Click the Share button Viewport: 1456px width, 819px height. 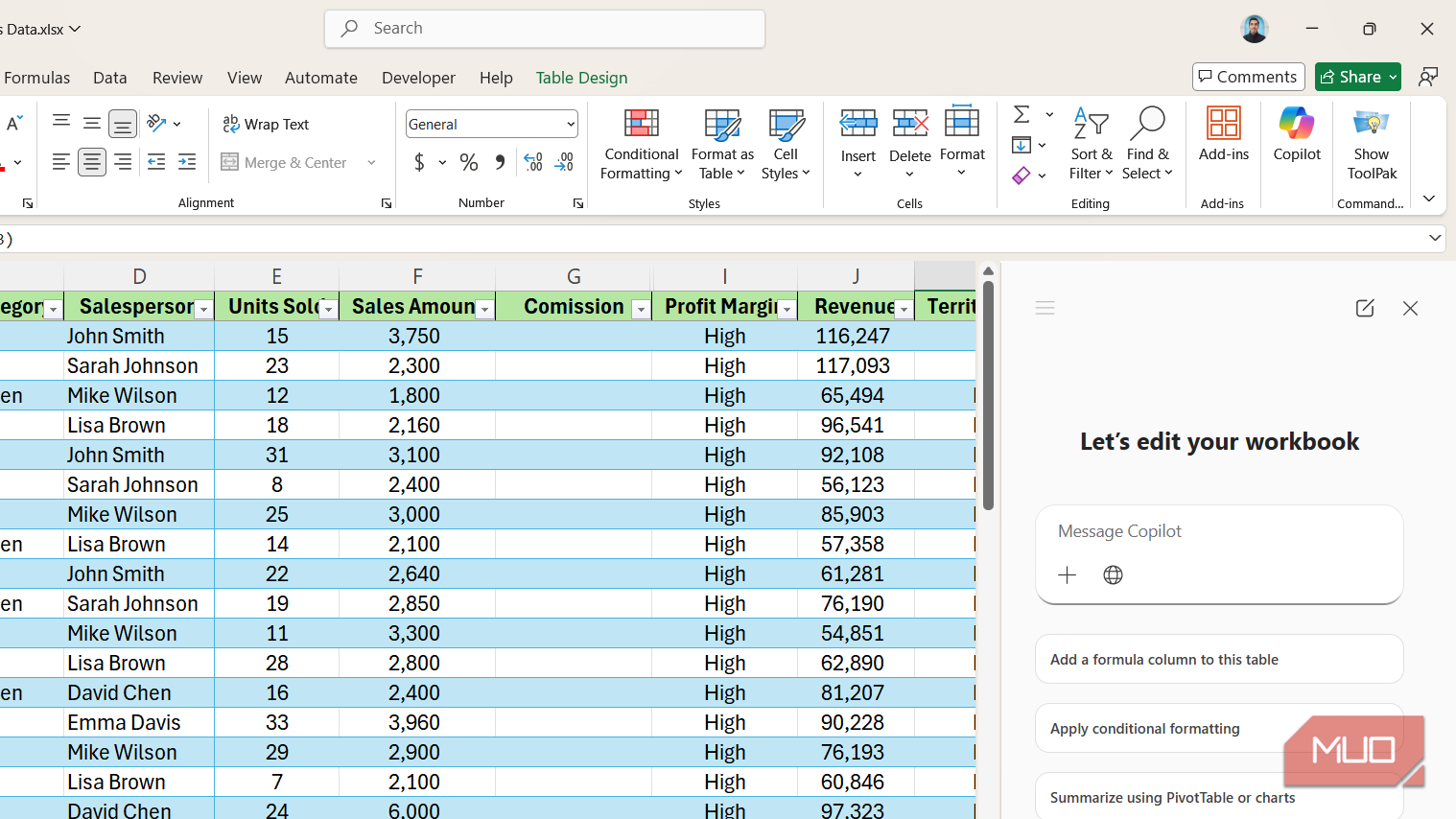tap(1350, 77)
